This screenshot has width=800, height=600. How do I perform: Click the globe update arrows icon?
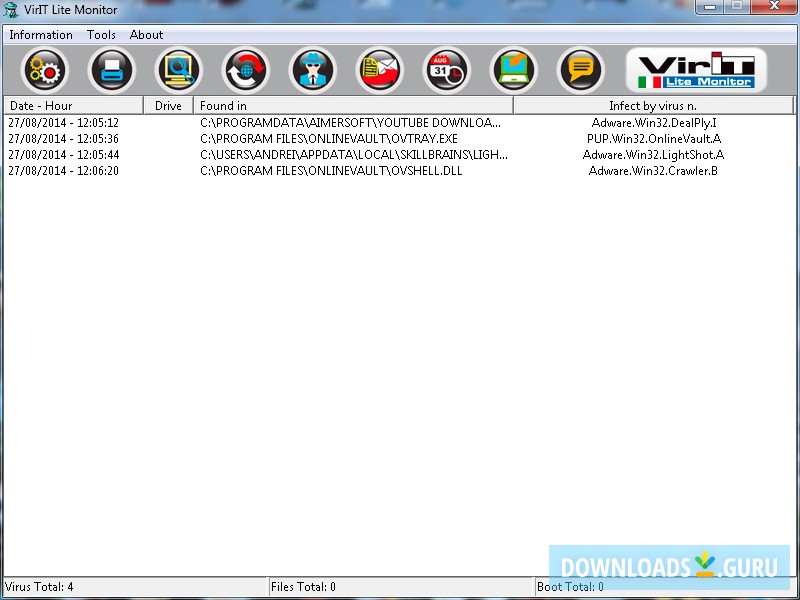pyautogui.click(x=245, y=70)
